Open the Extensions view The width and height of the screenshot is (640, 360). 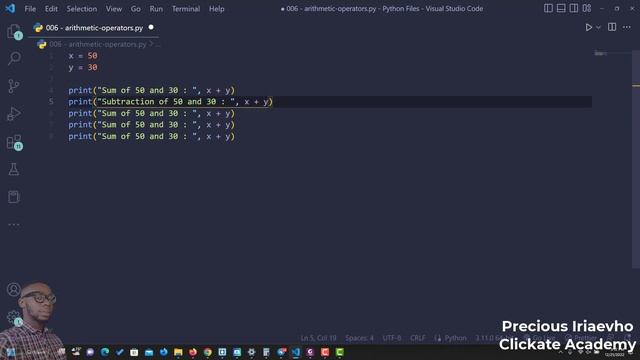14,142
